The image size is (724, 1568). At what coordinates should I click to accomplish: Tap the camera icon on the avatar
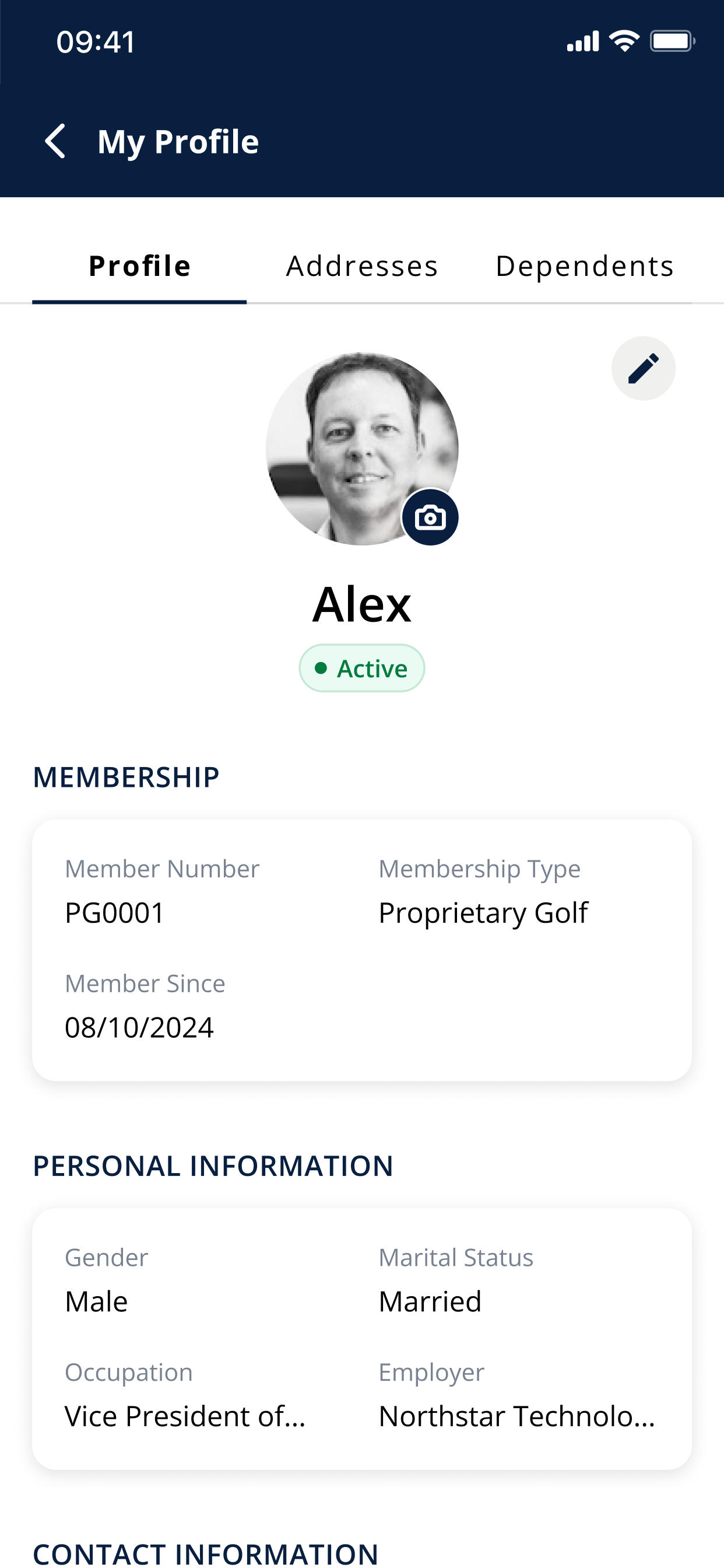point(430,517)
